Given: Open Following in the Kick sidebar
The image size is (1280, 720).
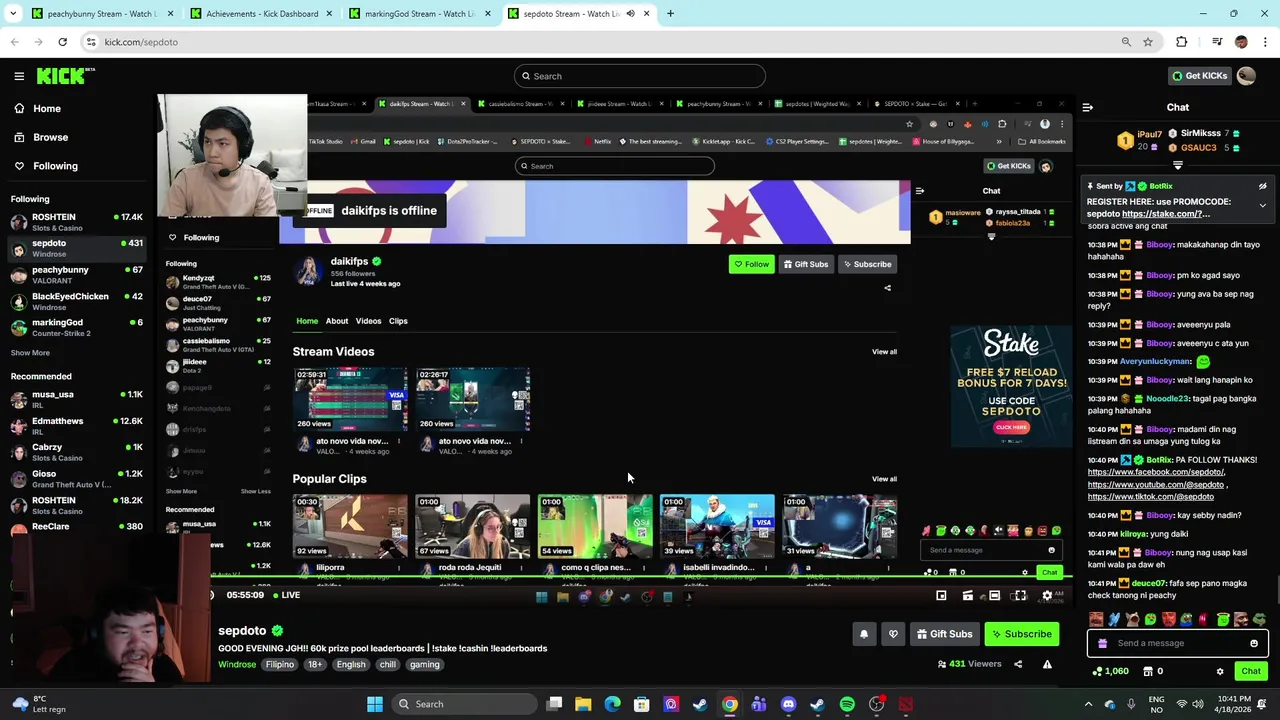Looking at the screenshot, I should pos(45,166).
